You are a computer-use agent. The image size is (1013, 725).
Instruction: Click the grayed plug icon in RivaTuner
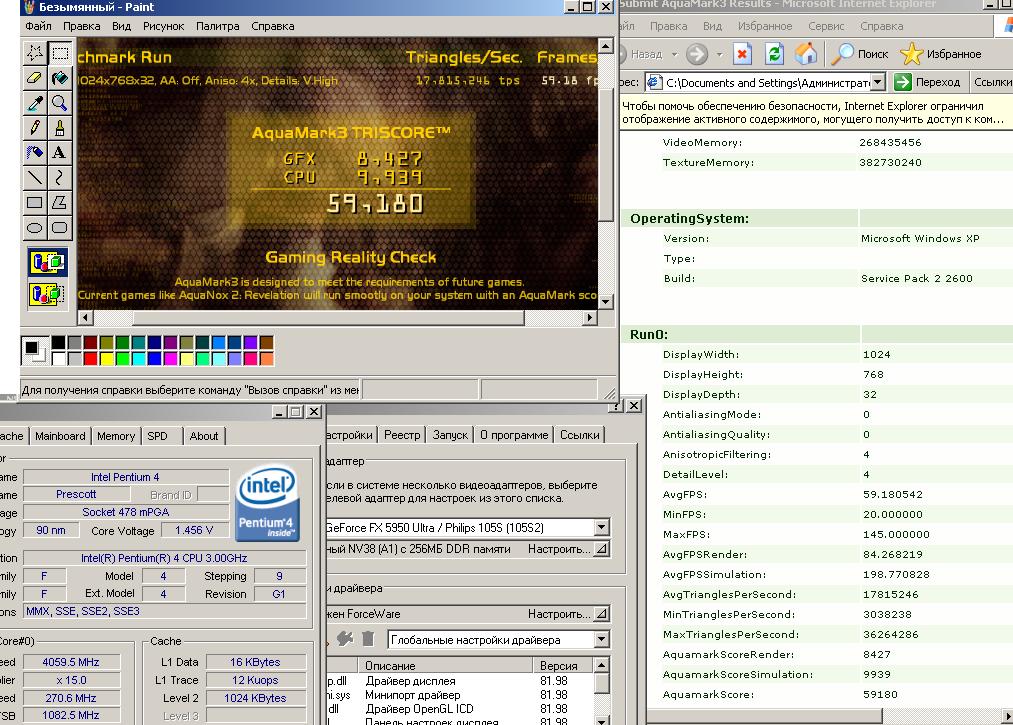(x=345, y=639)
